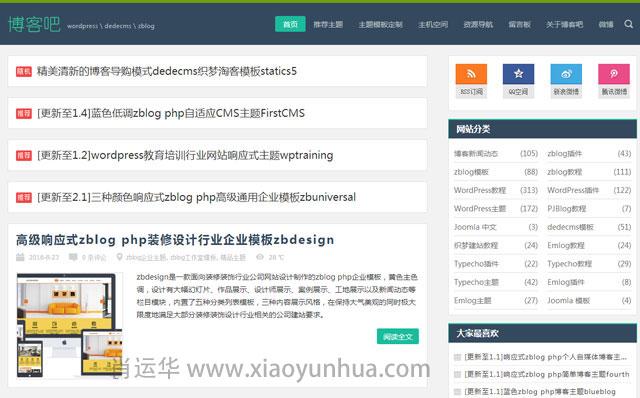Click the green 阅读全文 button
The width and height of the screenshot is (640, 398).
(x=398, y=336)
